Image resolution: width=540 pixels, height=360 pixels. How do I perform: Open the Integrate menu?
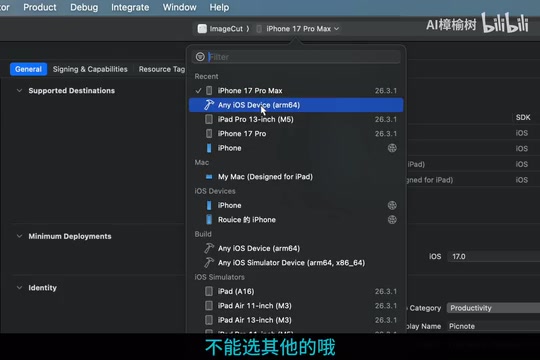point(130,7)
